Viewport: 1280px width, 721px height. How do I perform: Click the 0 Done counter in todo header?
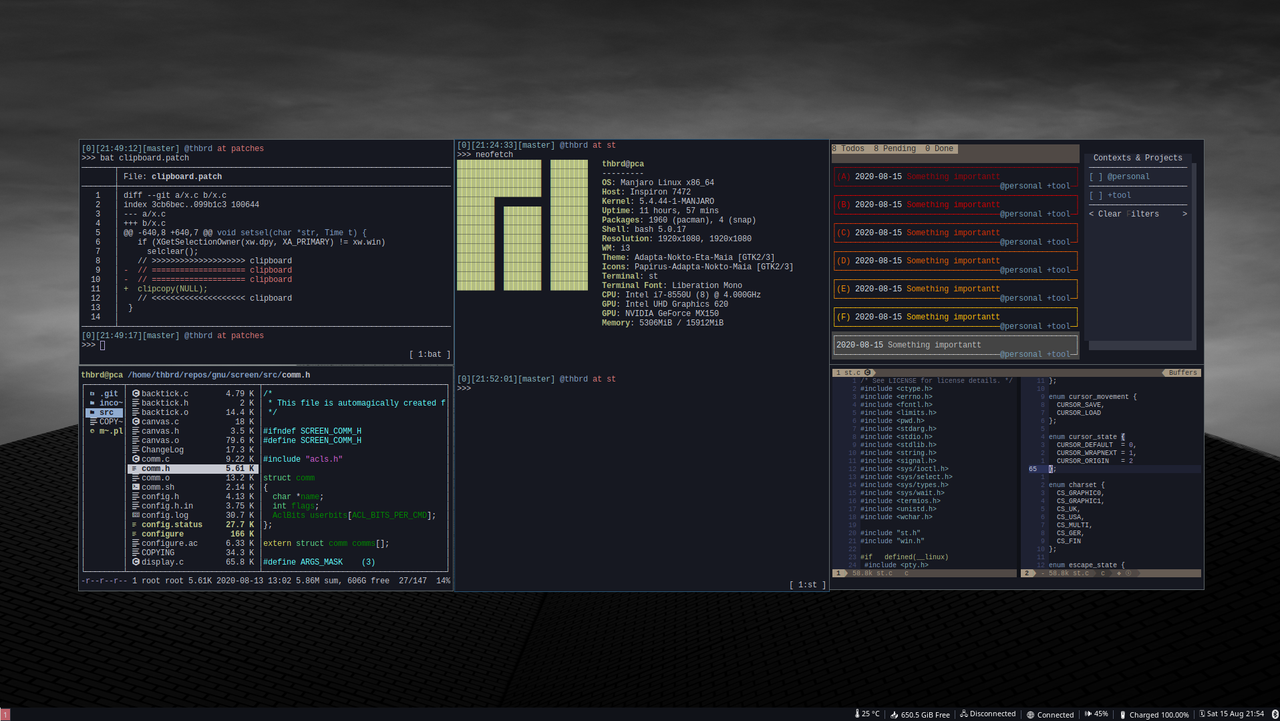[940, 149]
